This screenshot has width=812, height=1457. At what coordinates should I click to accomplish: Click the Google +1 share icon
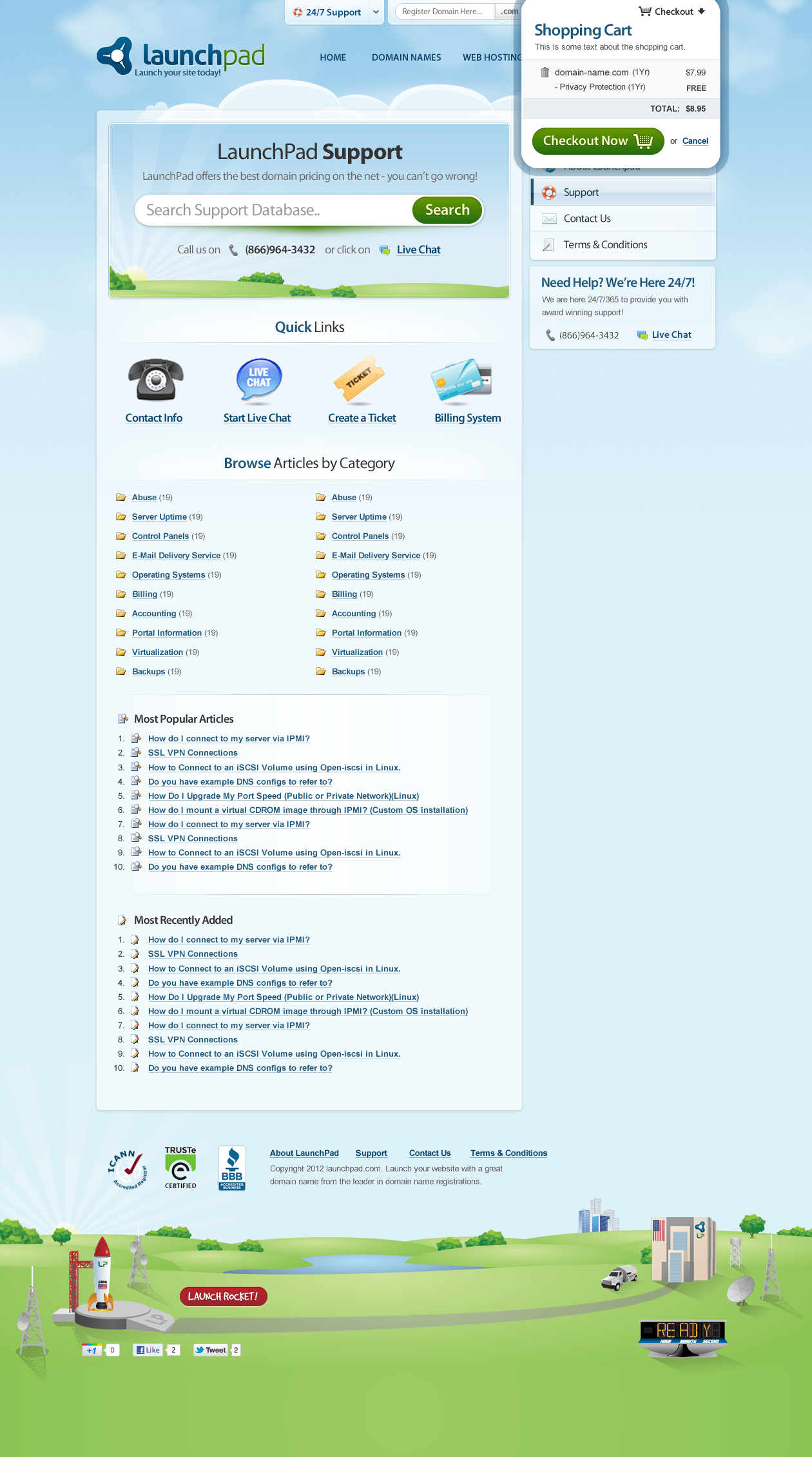(92, 1350)
